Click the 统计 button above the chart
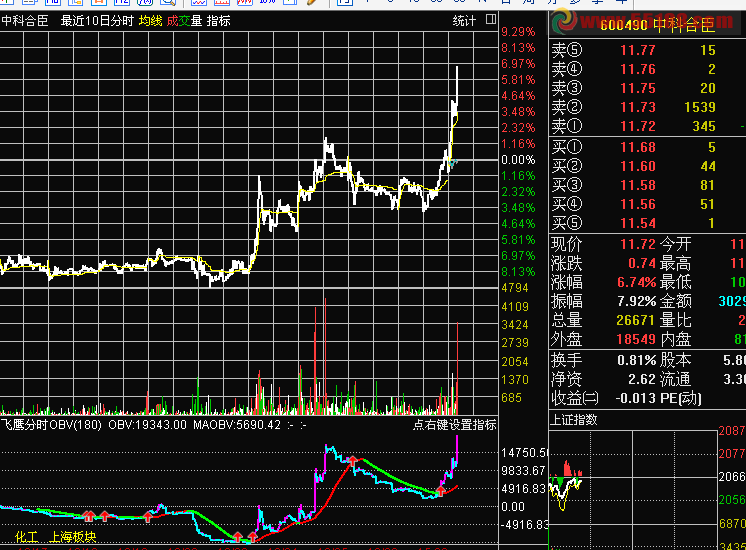The width and height of the screenshot is (746, 550). [464, 21]
